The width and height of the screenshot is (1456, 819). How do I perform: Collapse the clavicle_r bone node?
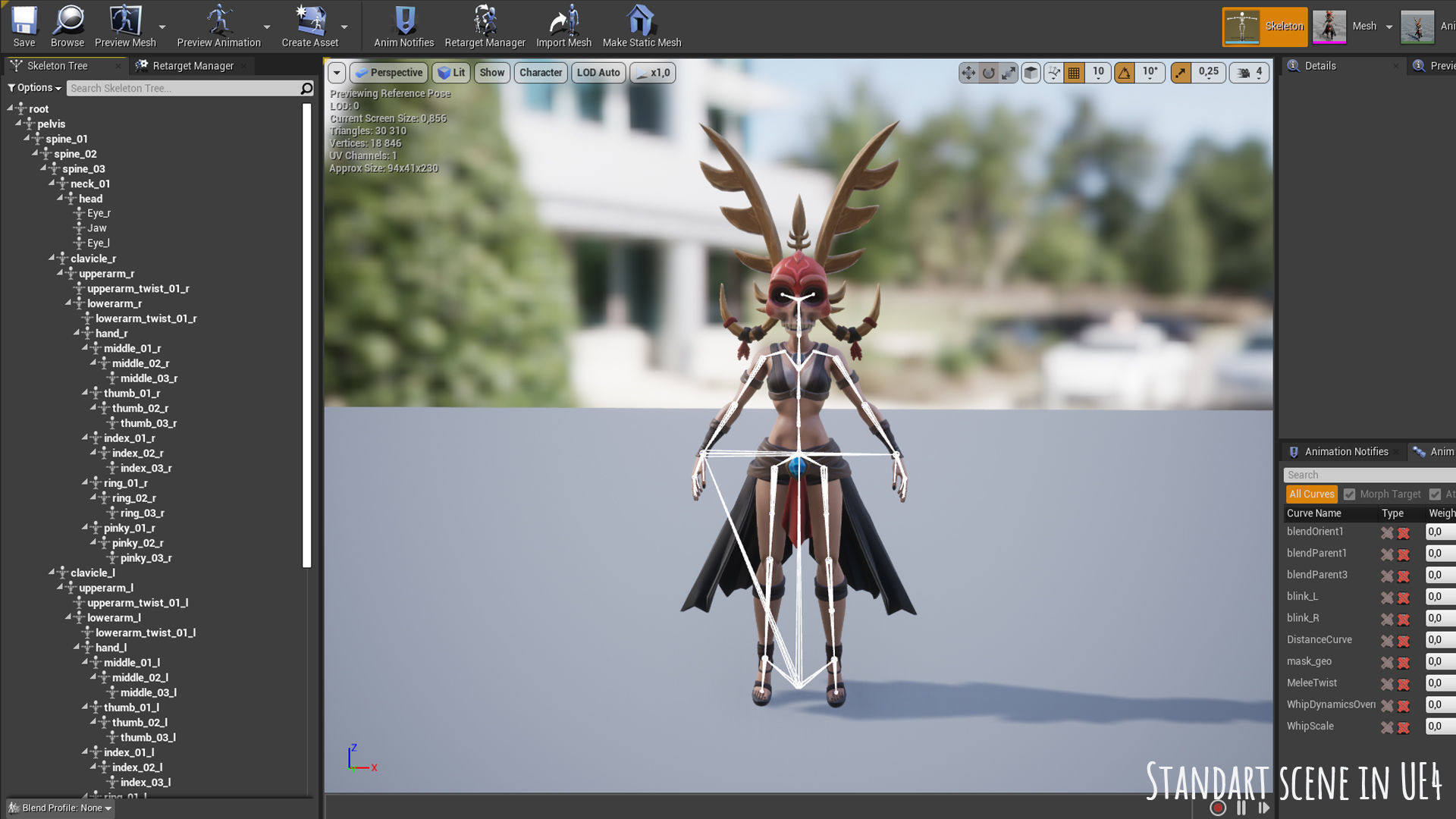(52, 258)
